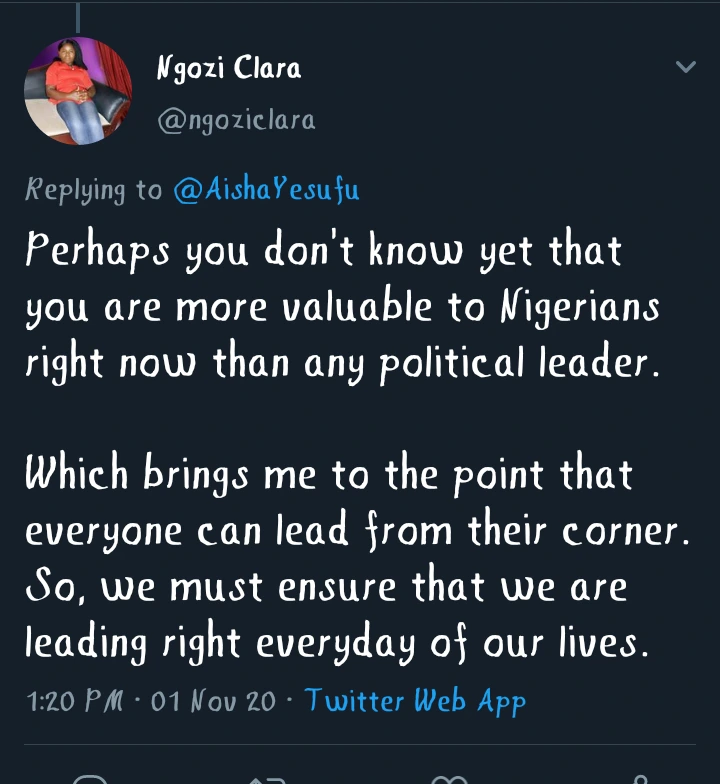Click the @ngoziclara handle
Screen dimensions: 720x784
(x=237, y=121)
